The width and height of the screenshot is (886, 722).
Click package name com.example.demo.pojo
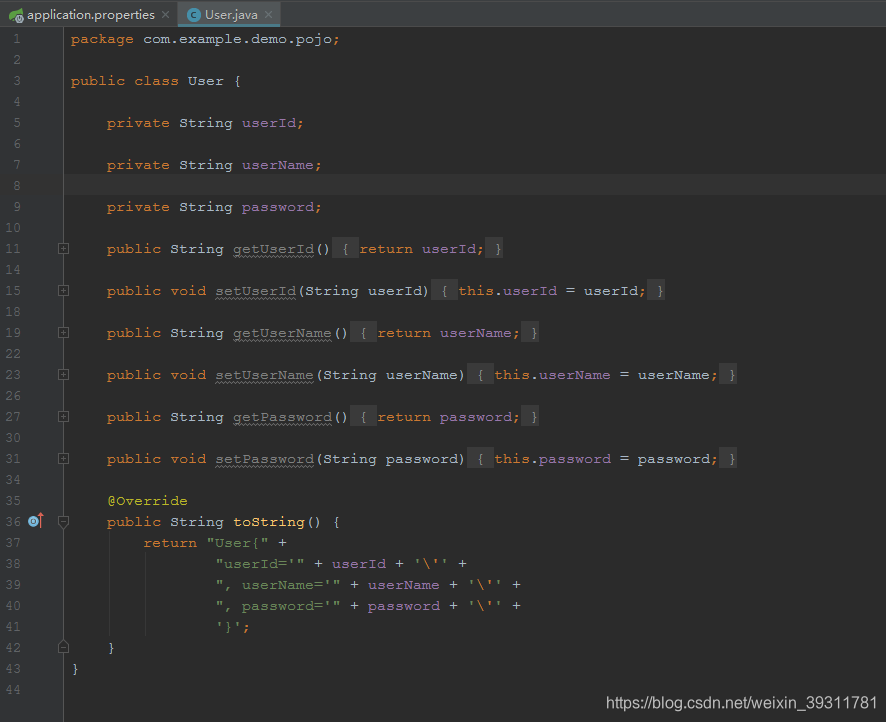[x=237, y=40]
